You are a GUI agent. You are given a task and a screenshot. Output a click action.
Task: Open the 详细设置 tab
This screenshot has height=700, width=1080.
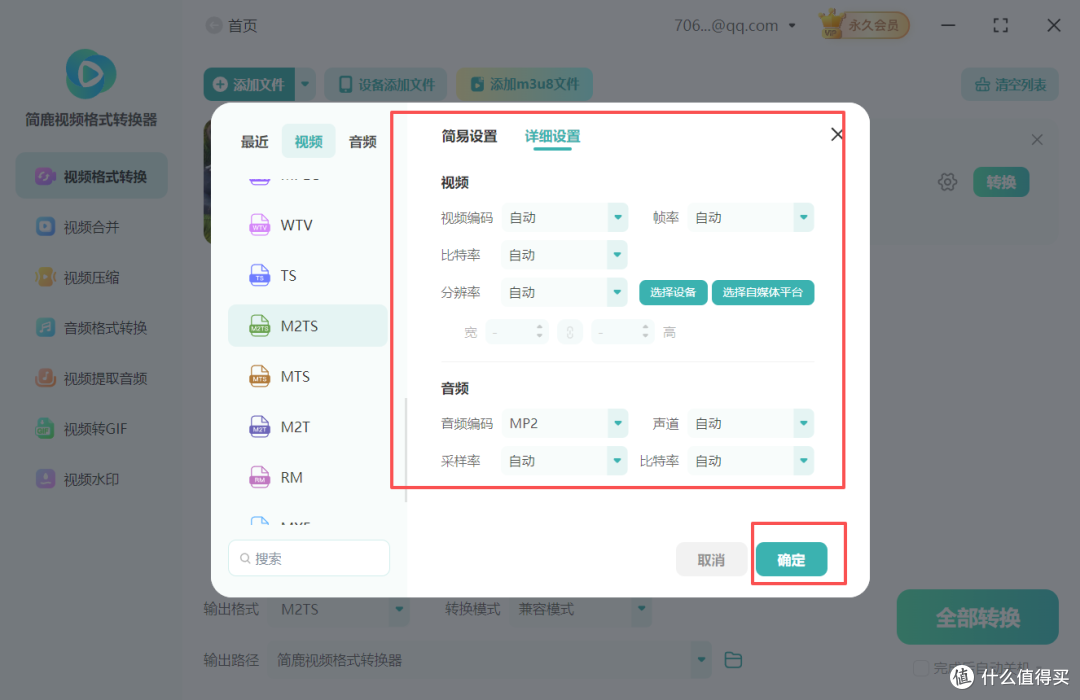[552, 136]
